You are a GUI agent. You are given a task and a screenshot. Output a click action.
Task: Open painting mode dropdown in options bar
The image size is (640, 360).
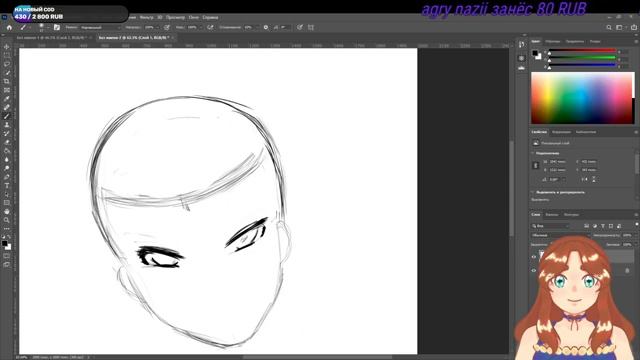coord(100,27)
